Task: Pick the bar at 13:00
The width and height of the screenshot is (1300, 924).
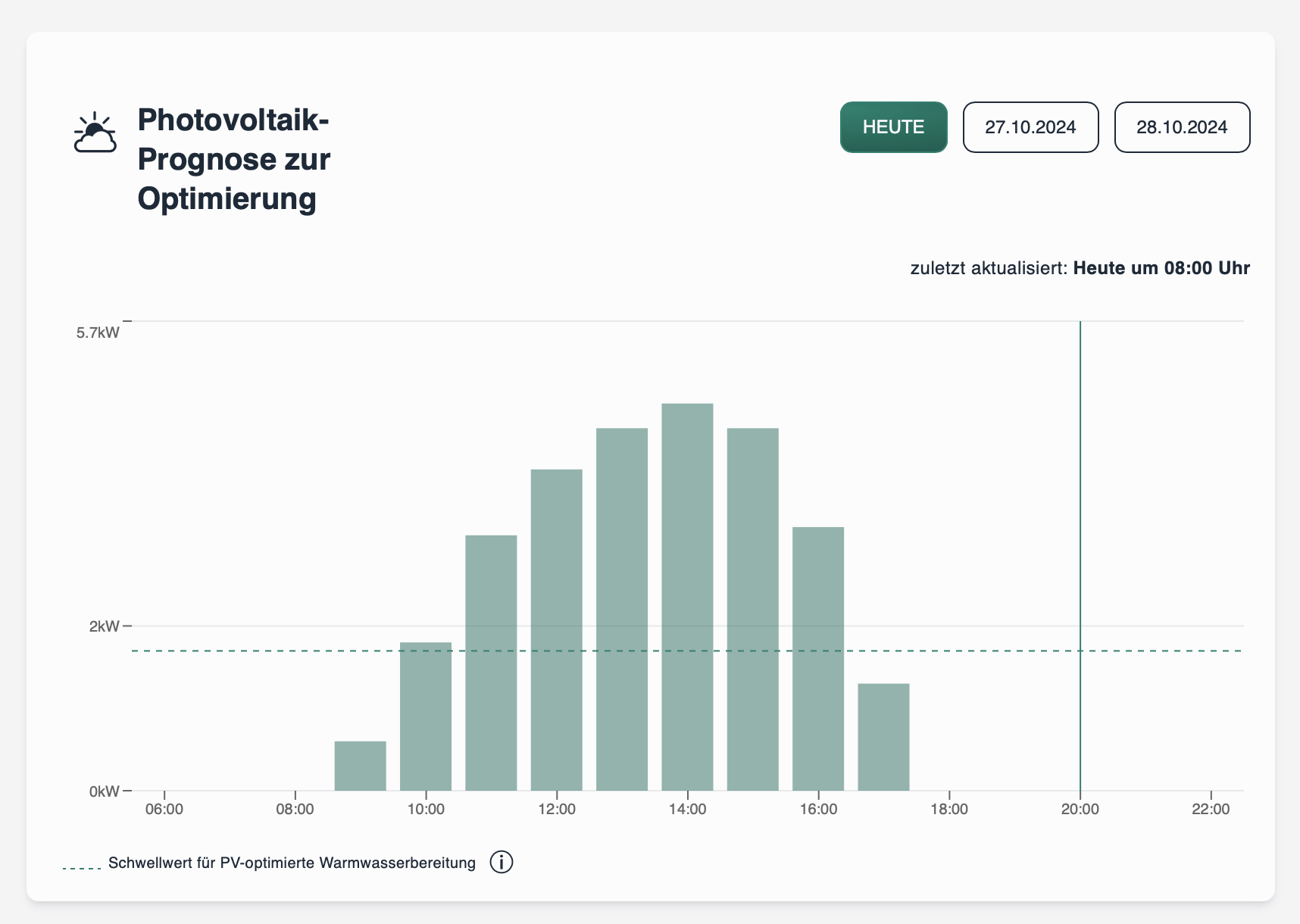Action: [622, 609]
